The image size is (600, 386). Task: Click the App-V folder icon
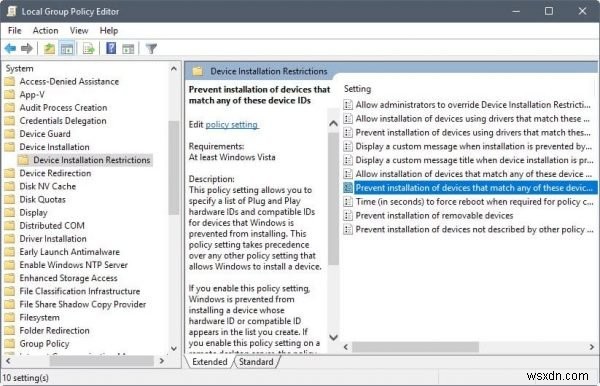point(10,94)
